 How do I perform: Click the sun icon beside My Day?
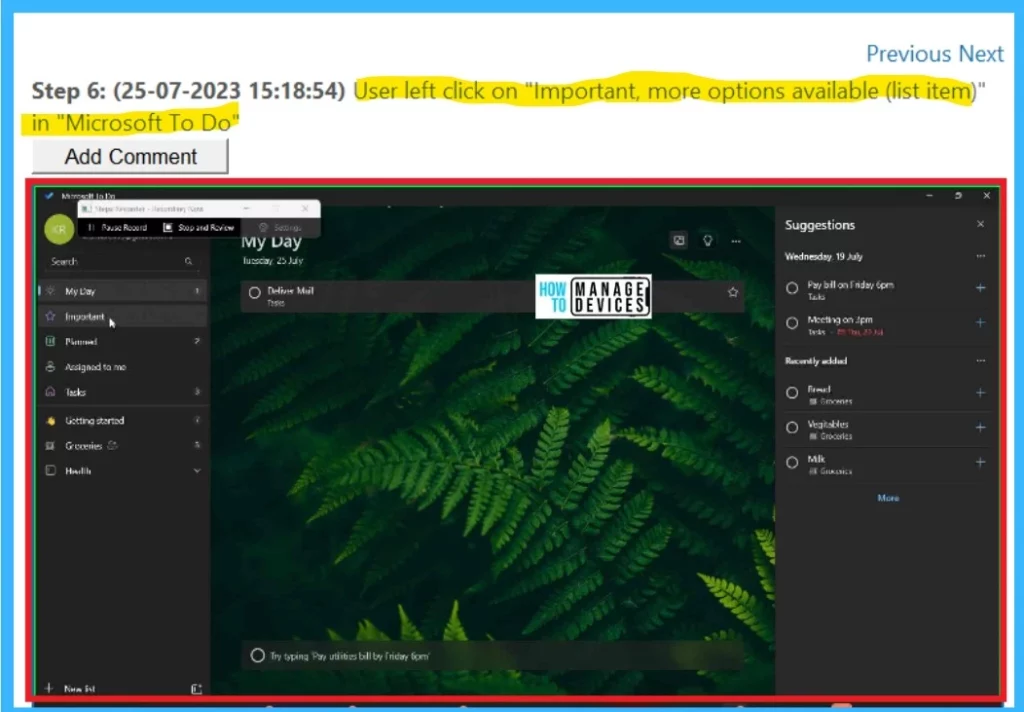(x=50, y=291)
